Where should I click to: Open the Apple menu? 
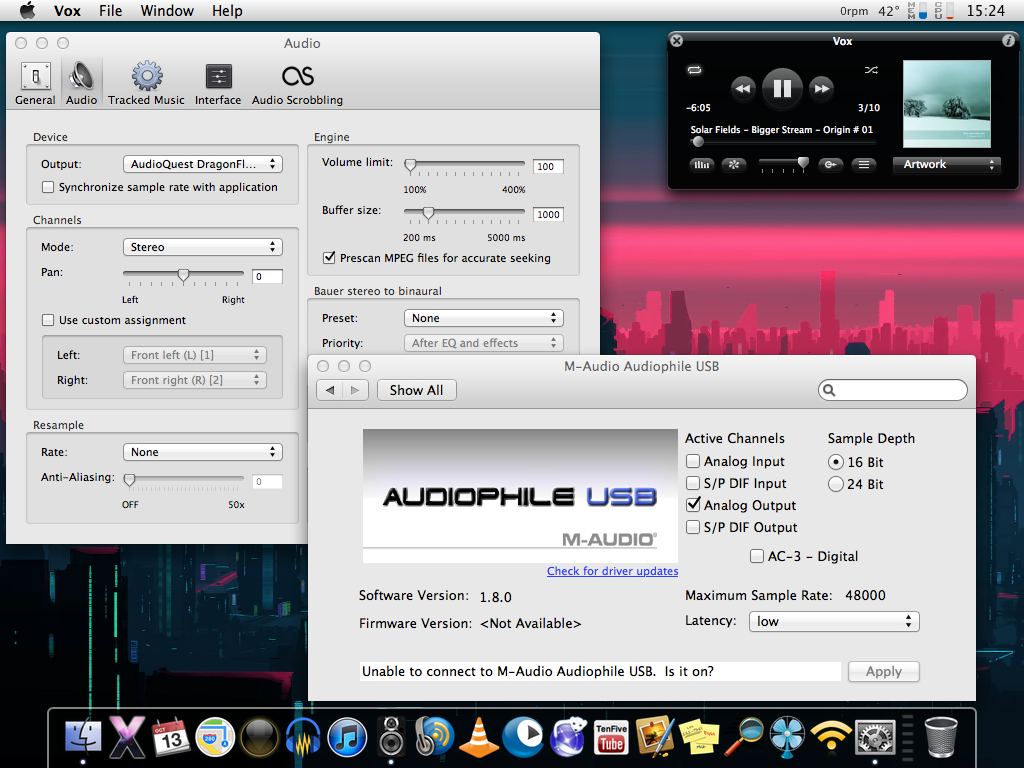[27, 10]
